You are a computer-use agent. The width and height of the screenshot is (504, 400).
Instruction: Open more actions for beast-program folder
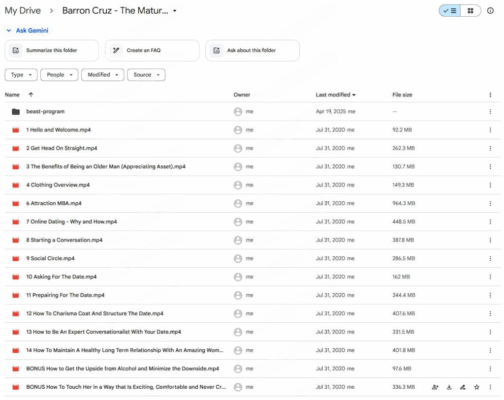490,111
